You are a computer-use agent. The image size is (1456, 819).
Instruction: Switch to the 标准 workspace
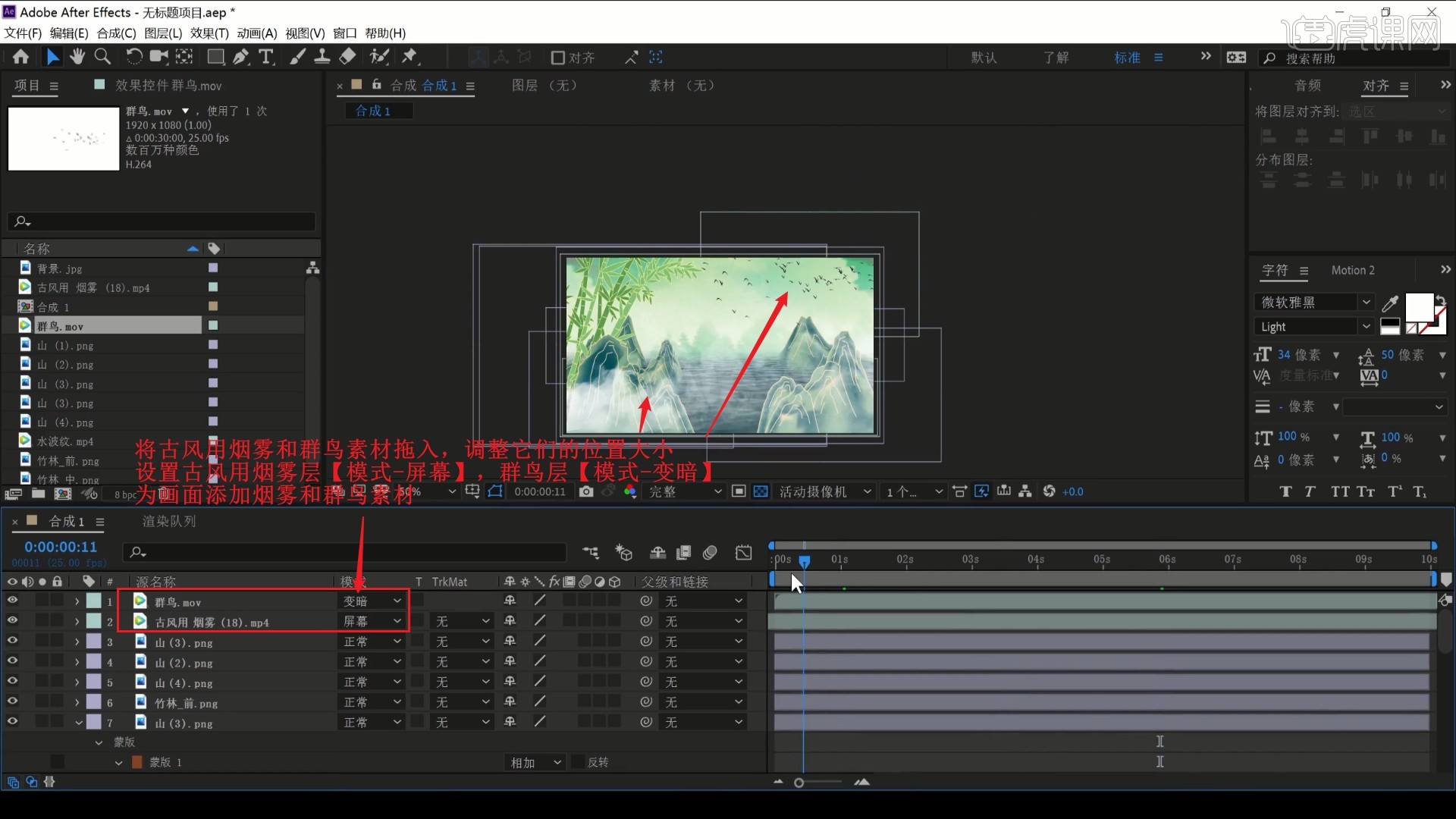click(1127, 58)
